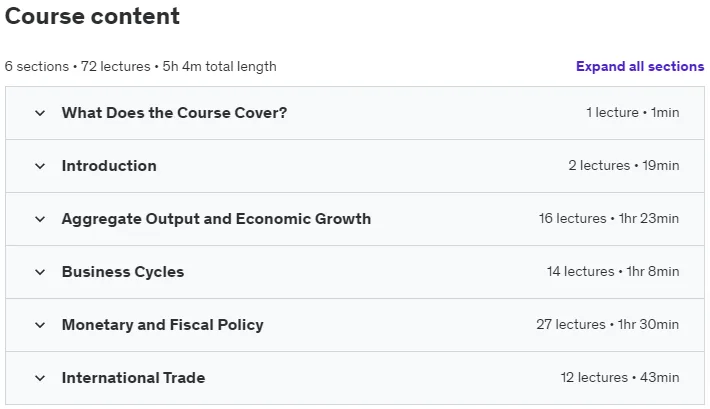710x409 pixels.
Task: Toggle the chevron for Aggregate Output and Economic Growth
Action: [x=40, y=219]
